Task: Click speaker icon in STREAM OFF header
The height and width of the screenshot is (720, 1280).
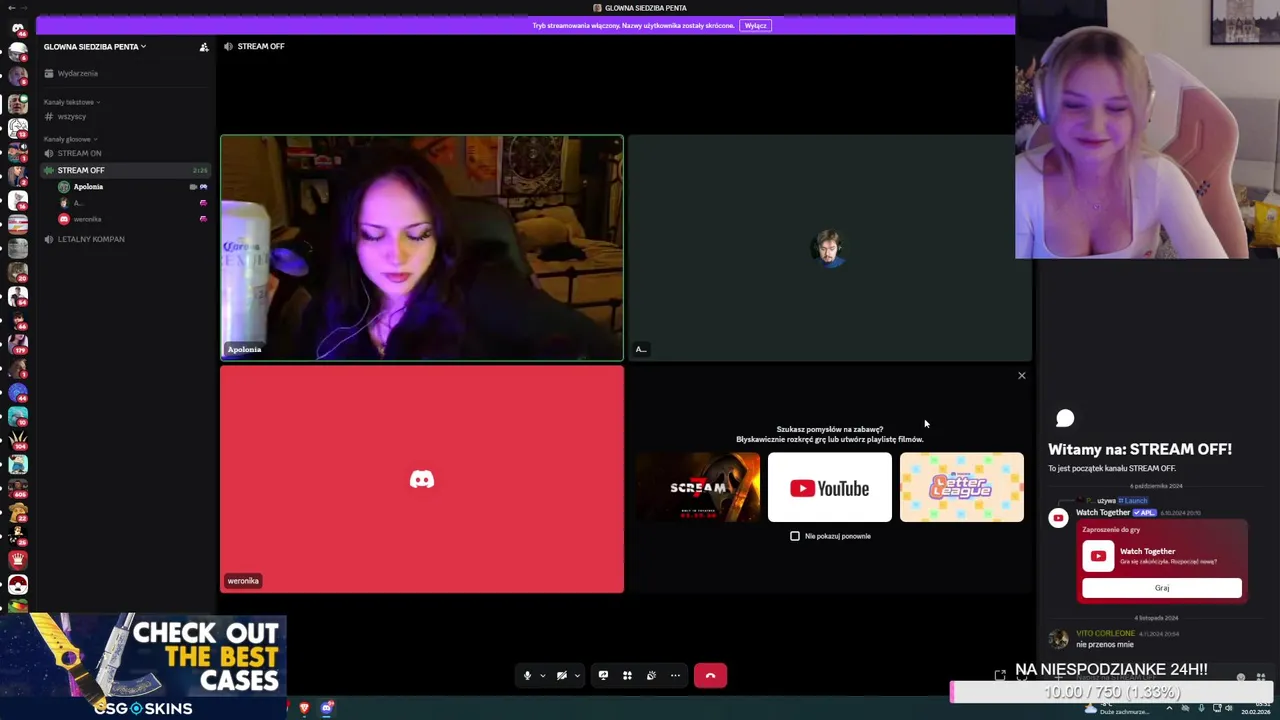Action: 229,47
